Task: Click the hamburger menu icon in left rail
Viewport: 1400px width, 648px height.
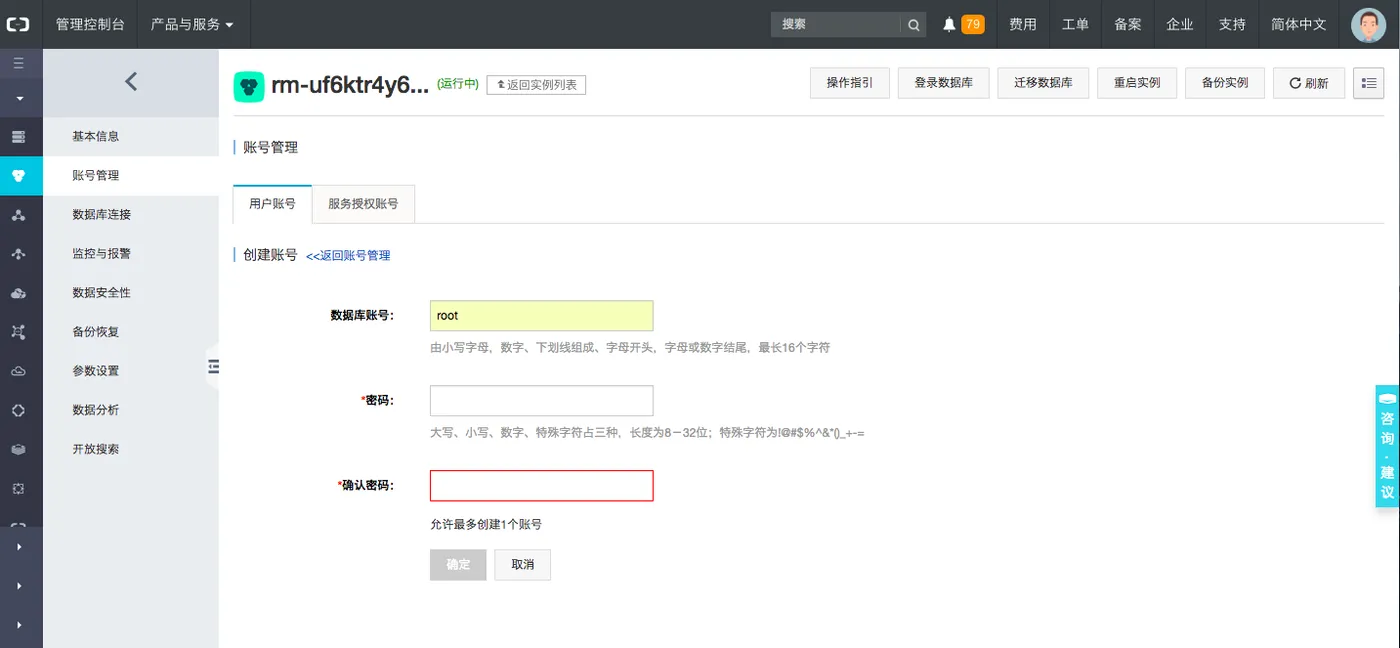Action: pos(19,63)
